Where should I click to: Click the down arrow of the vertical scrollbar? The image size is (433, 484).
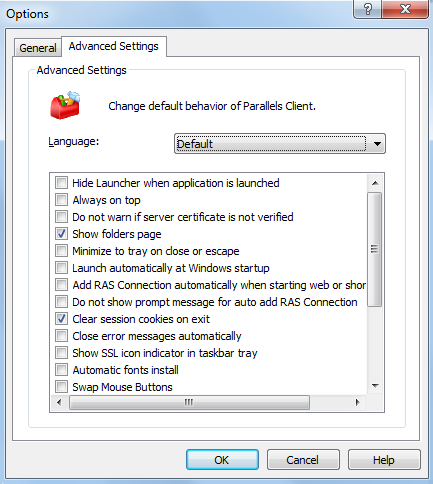coord(375,386)
